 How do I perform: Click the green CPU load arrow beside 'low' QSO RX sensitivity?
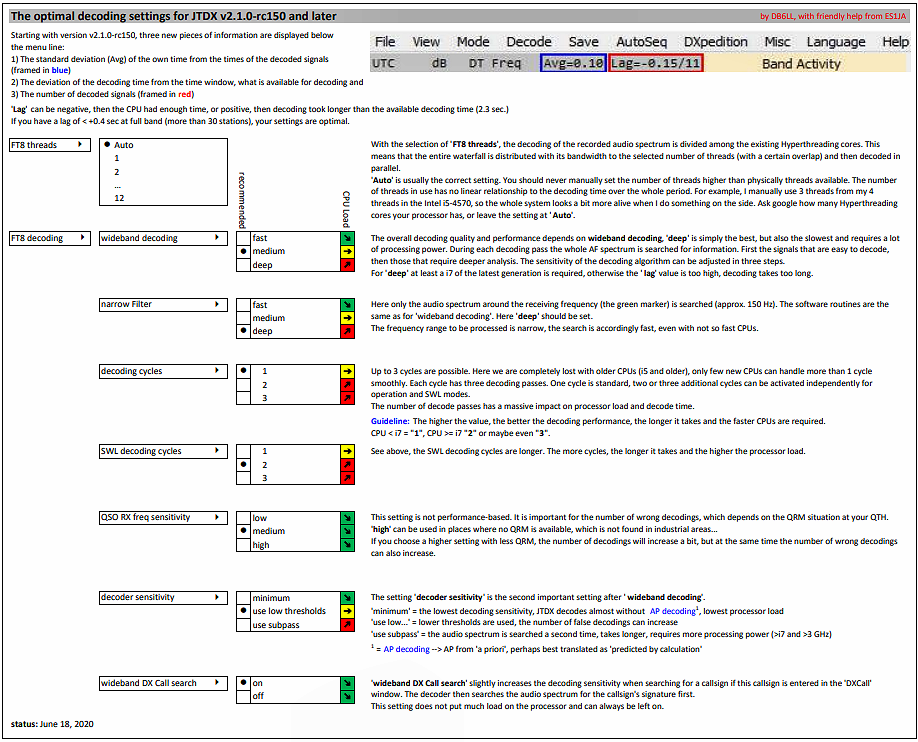coord(347,518)
